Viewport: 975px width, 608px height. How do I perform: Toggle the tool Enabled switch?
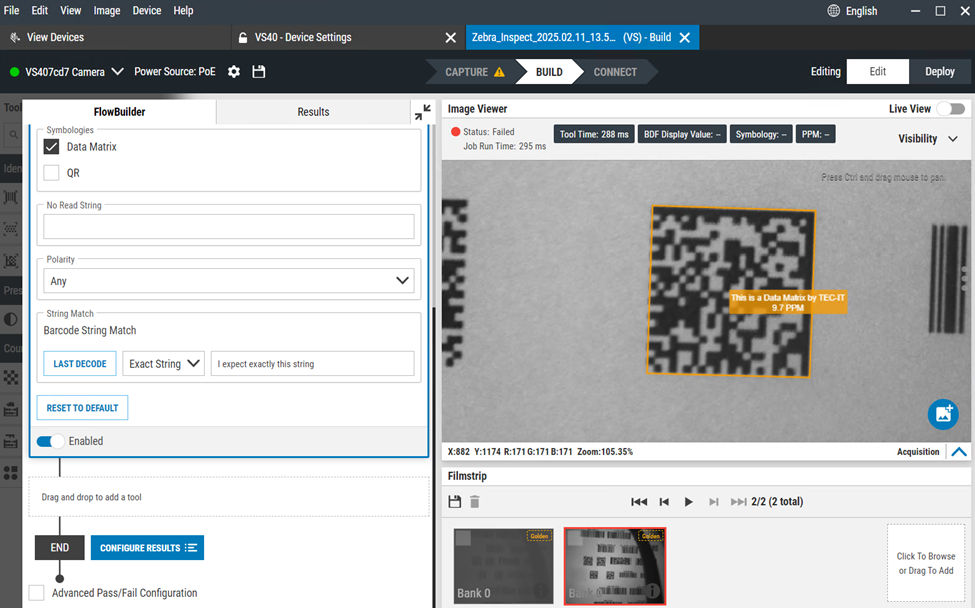(50, 441)
